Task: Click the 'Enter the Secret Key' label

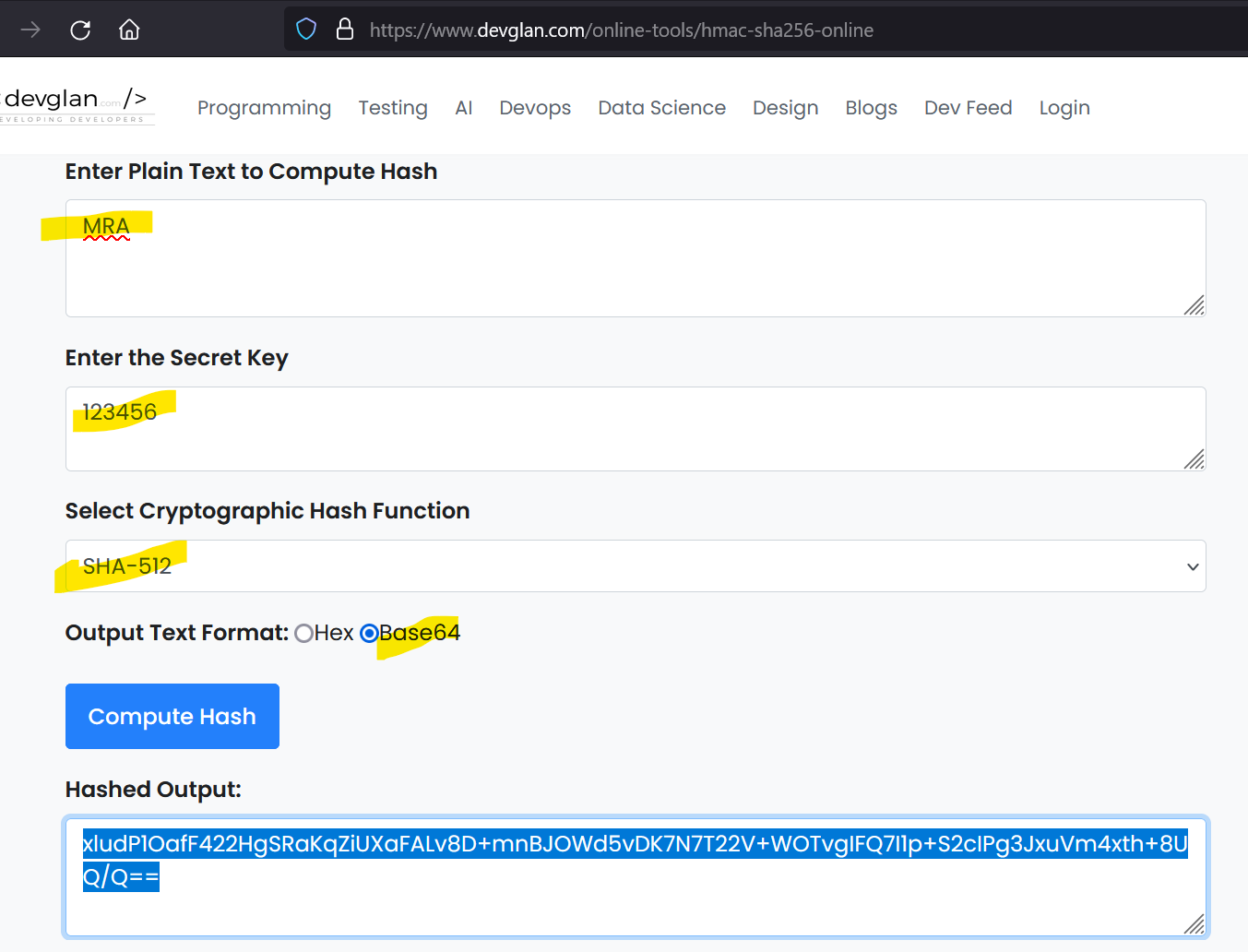Action: point(177,358)
